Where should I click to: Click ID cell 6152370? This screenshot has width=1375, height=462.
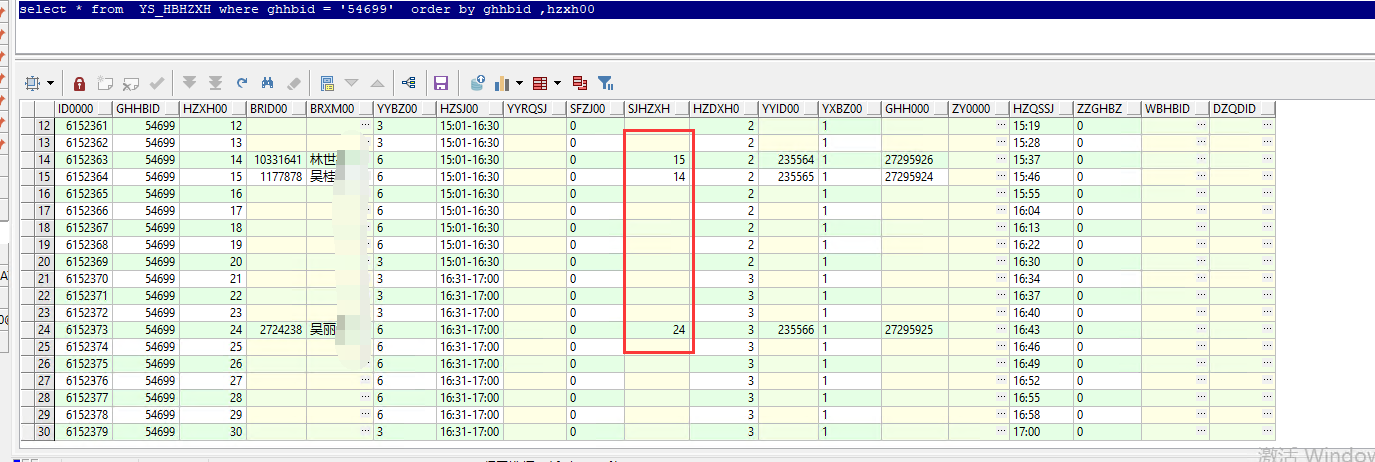pyautogui.click(x=83, y=279)
